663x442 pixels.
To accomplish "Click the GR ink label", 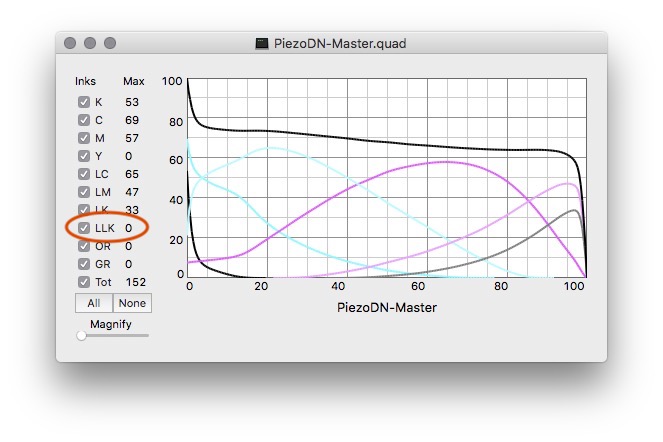I will pyautogui.click(x=103, y=264).
